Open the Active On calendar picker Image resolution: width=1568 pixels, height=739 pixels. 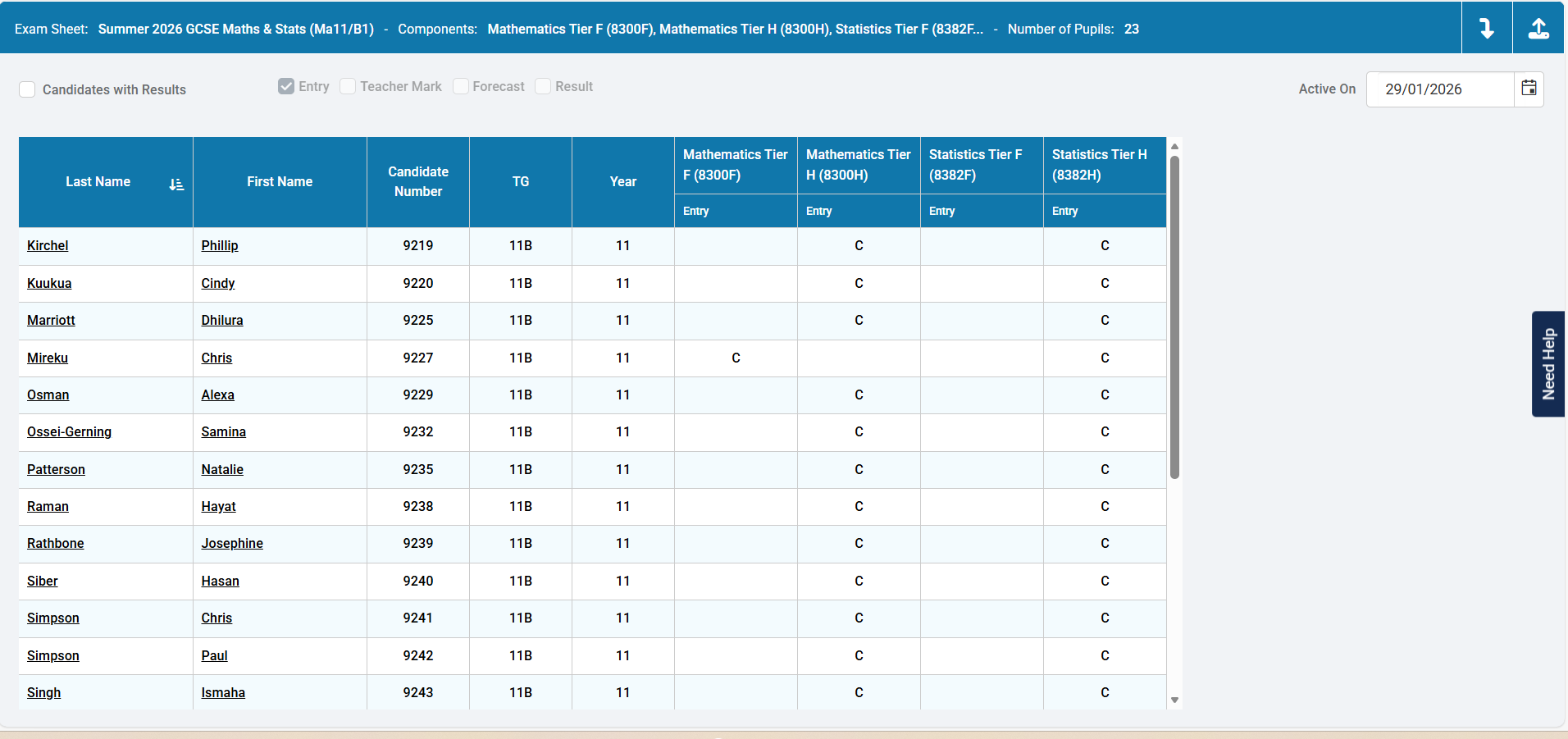[x=1529, y=89]
